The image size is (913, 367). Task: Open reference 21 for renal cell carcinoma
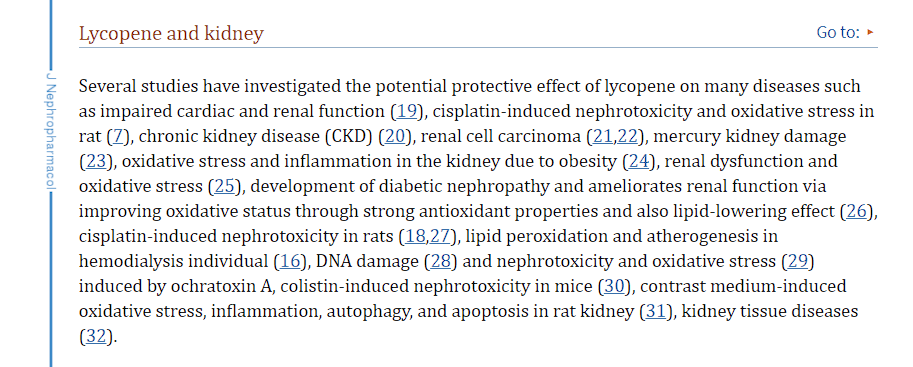tap(602, 137)
